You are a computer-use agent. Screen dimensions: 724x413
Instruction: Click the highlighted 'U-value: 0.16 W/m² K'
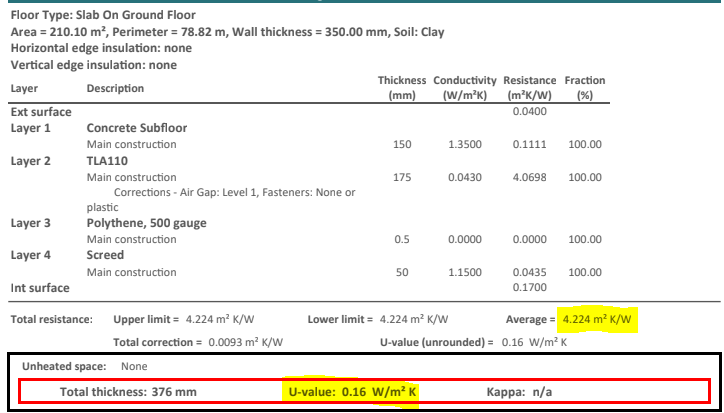[353, 392]
